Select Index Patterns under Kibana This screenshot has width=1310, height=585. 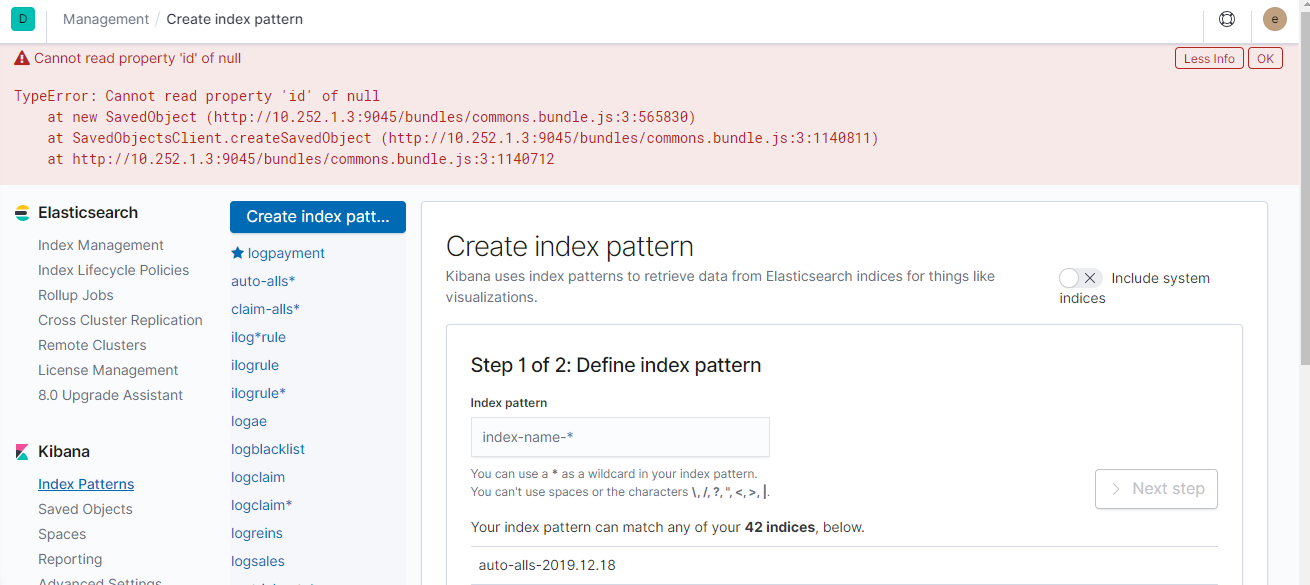coord(86,484)
